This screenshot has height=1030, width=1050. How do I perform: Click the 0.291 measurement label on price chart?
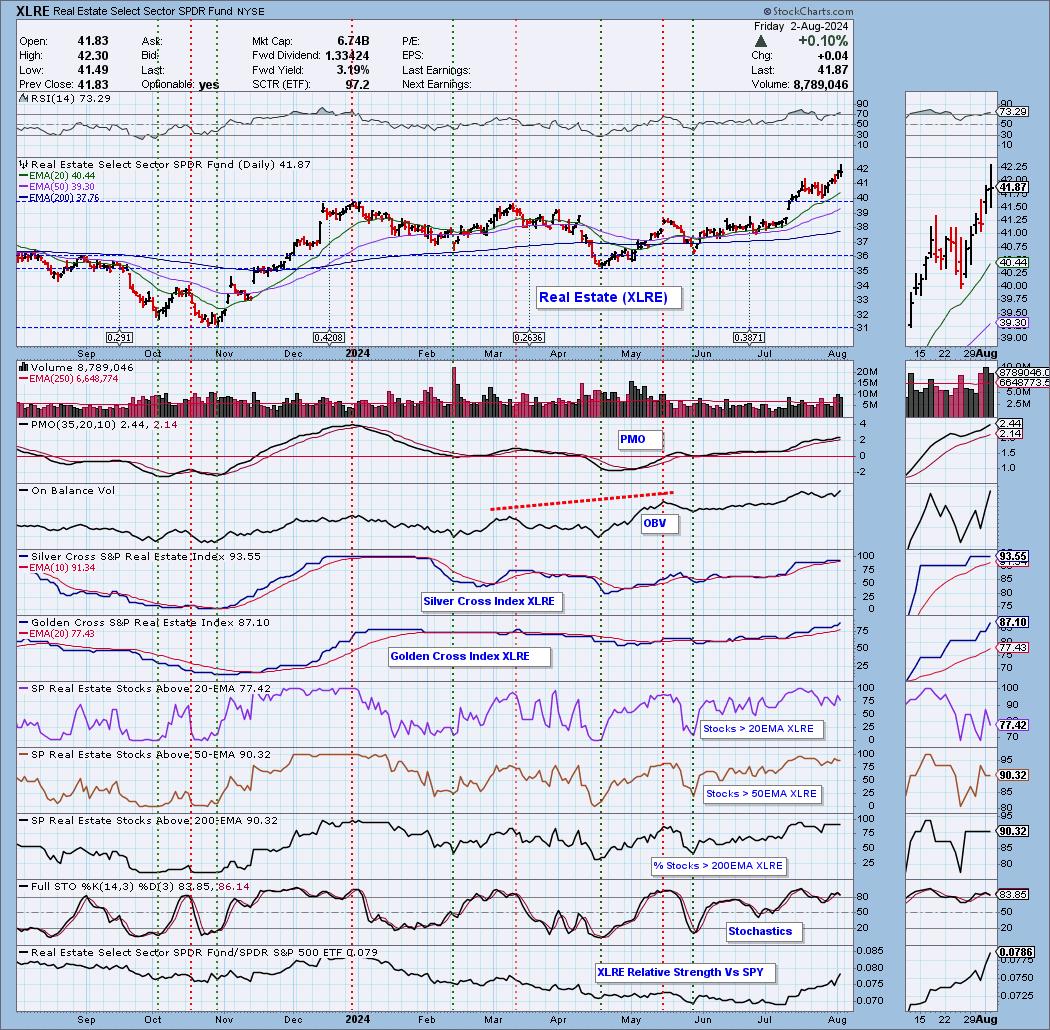coord(119,338)
